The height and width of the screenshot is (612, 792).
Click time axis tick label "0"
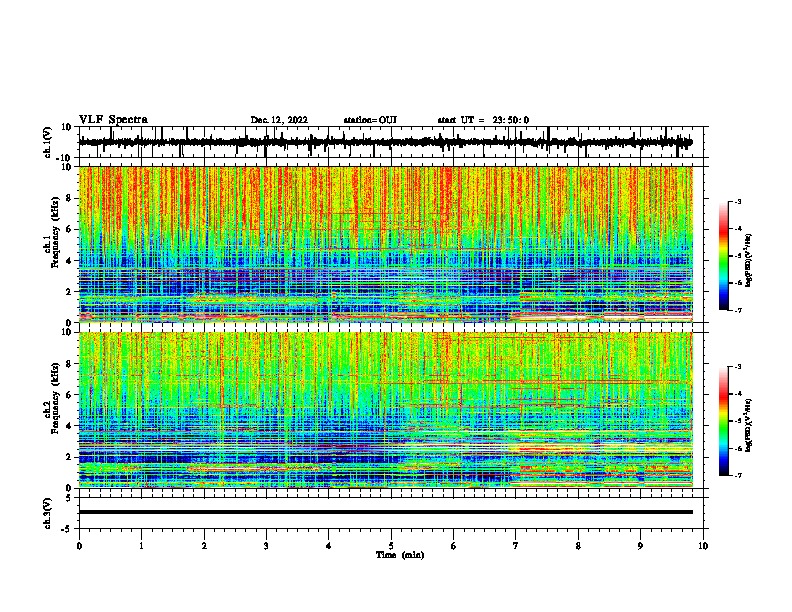coord(79,546)
